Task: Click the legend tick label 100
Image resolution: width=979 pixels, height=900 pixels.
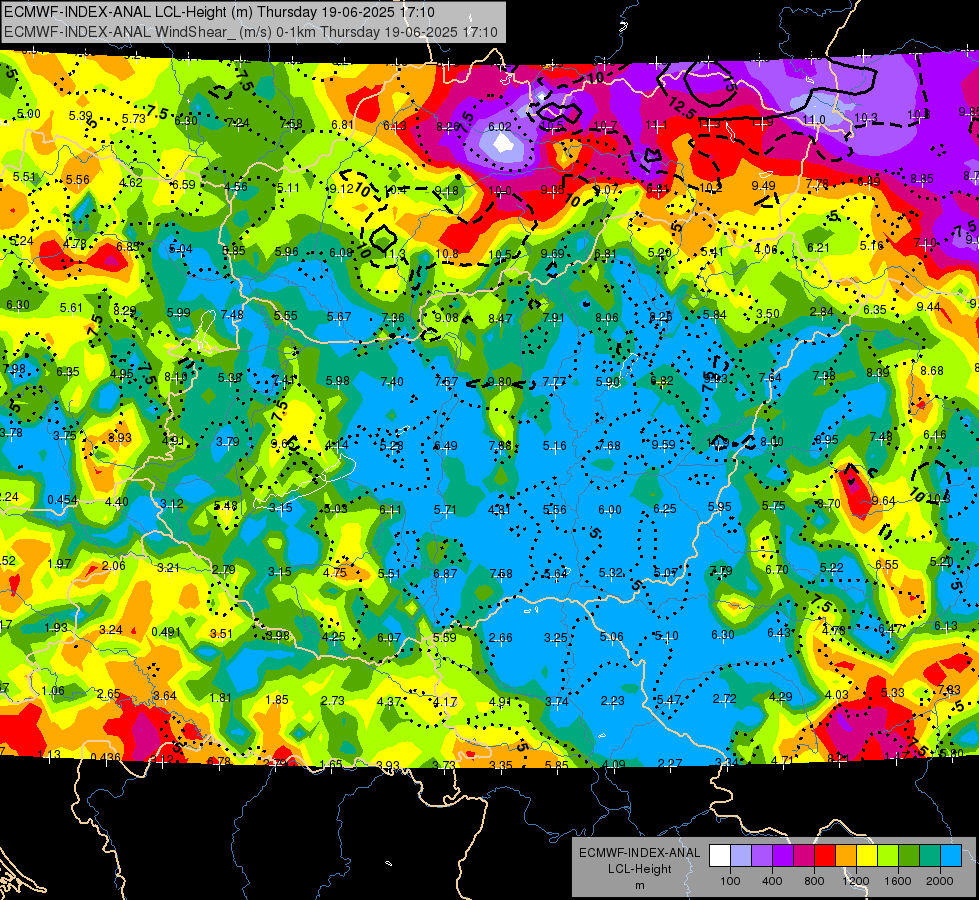Action: 730,881
